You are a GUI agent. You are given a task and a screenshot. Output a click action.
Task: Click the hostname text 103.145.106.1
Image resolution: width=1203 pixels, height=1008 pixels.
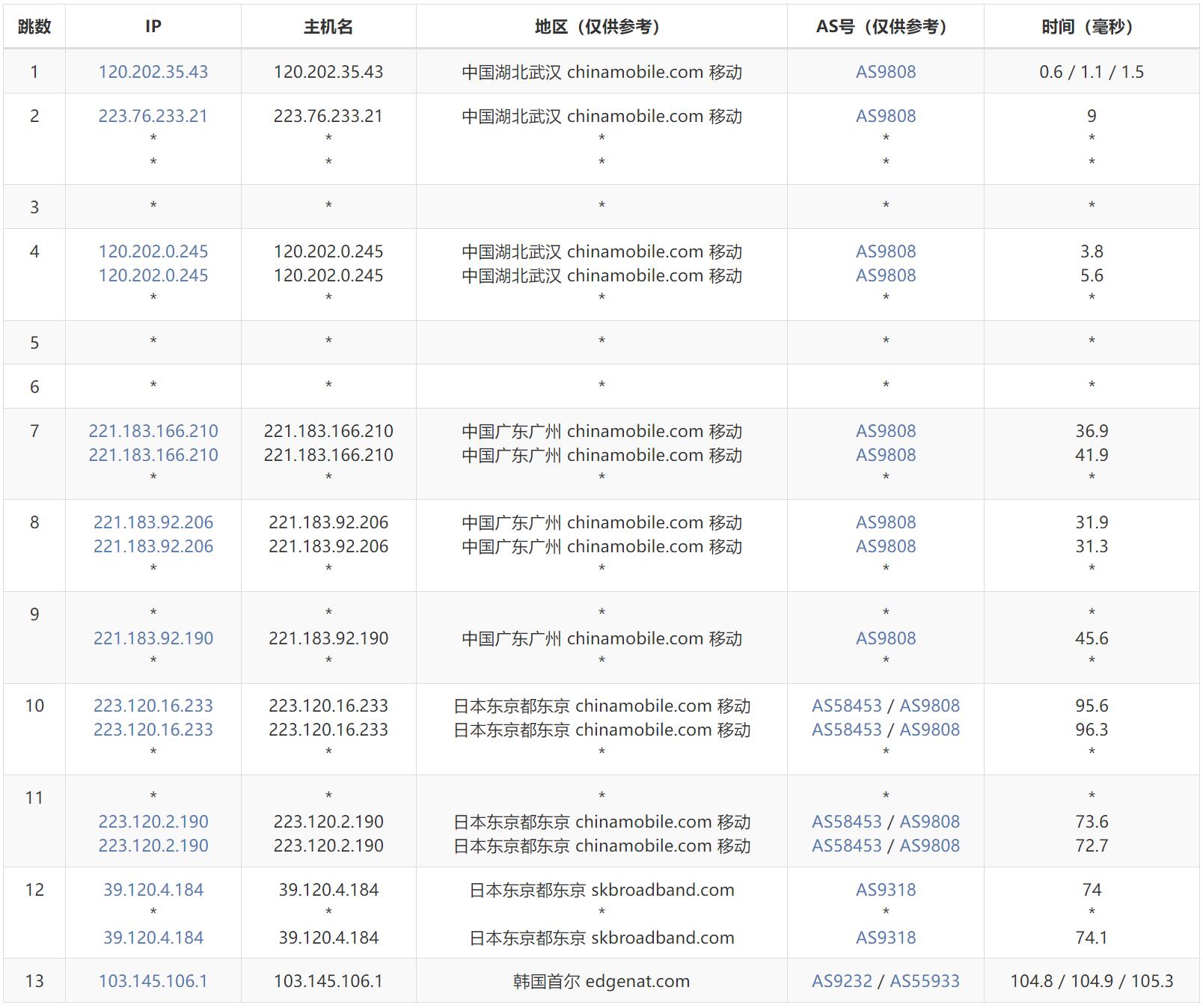click(328, 981)
